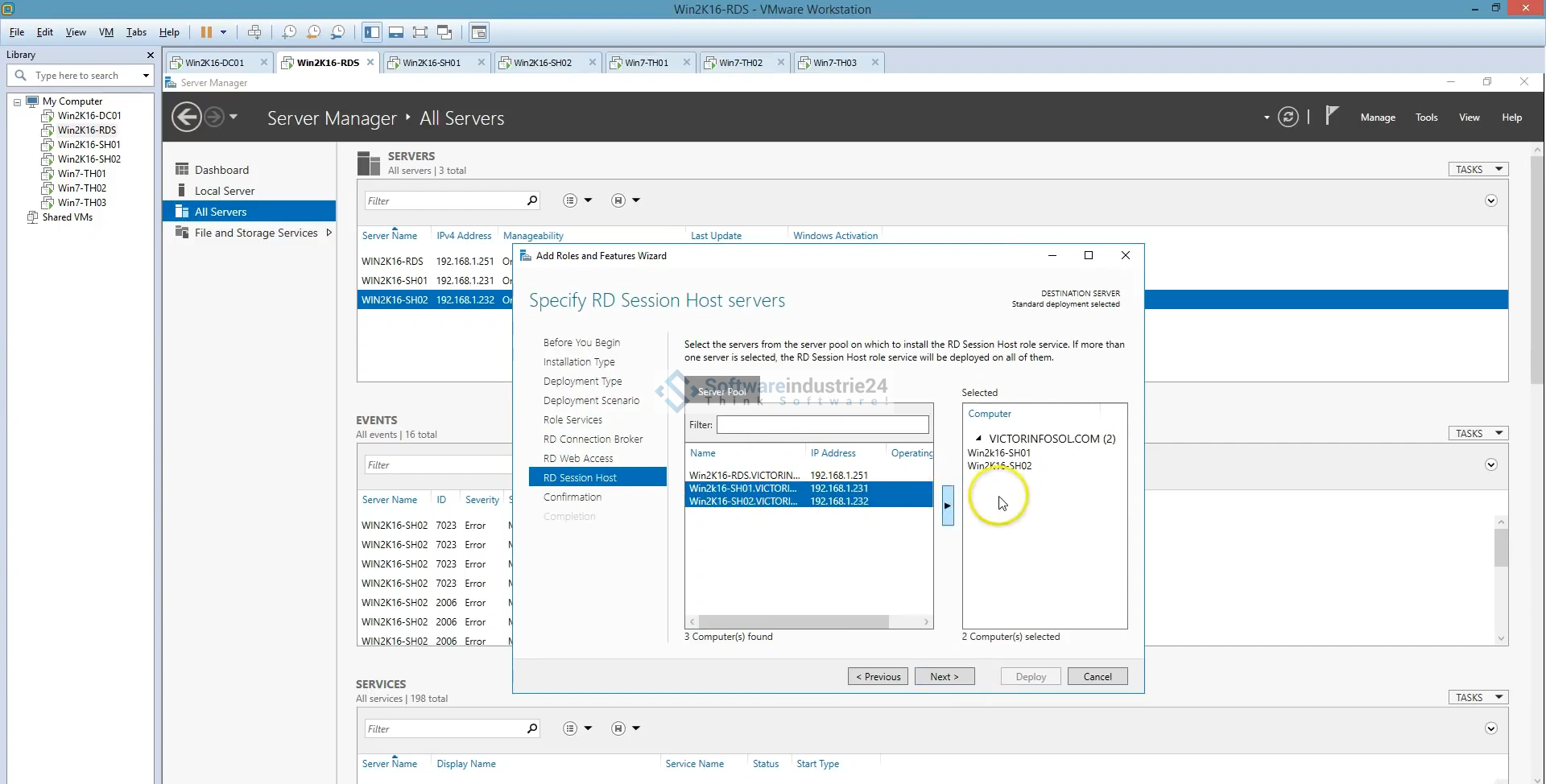Click the revert to snapshot icon
The image size is (1546, 784).
[x=313, y=32]
